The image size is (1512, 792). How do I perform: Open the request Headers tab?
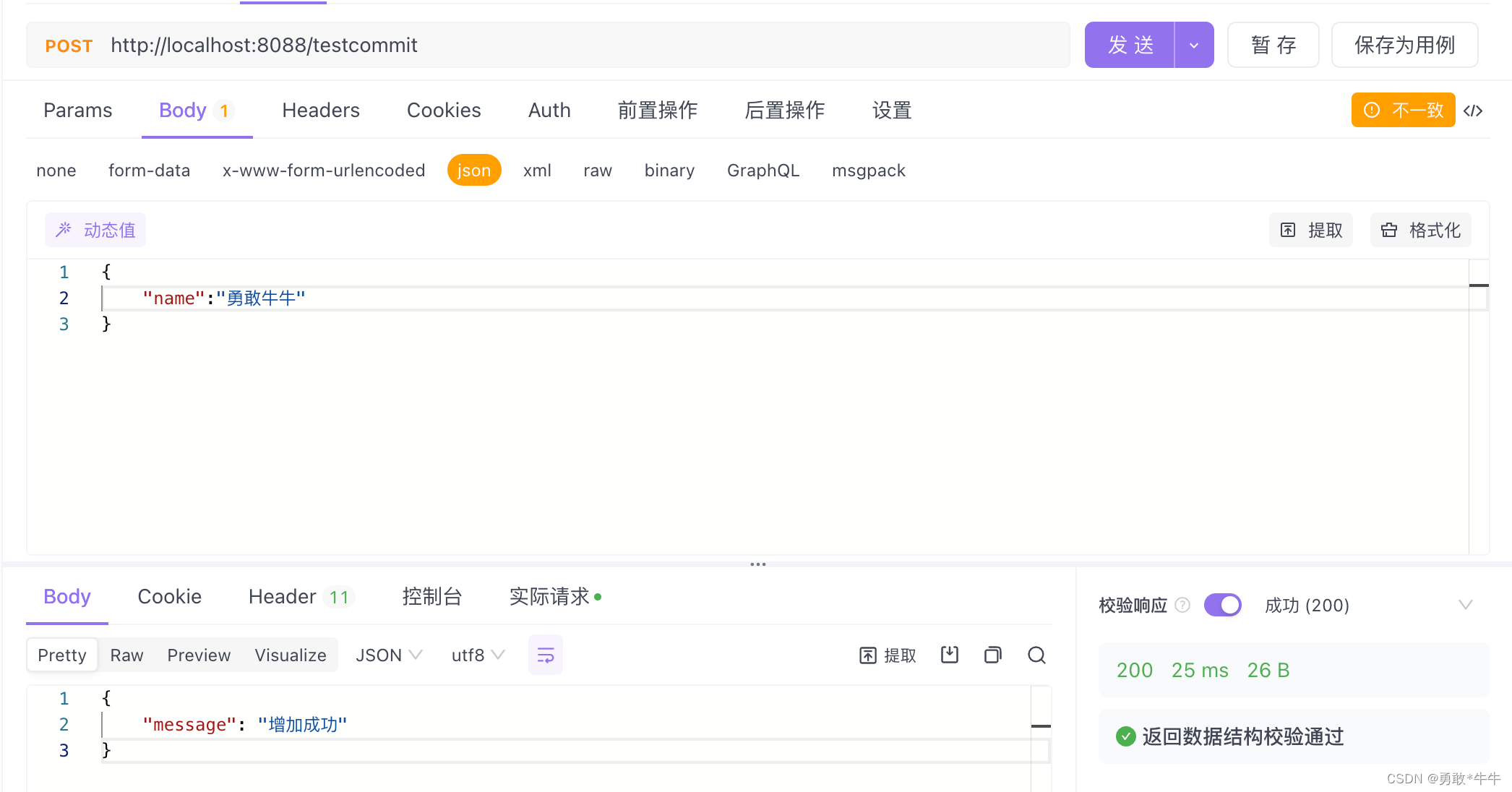pos(321,111)
